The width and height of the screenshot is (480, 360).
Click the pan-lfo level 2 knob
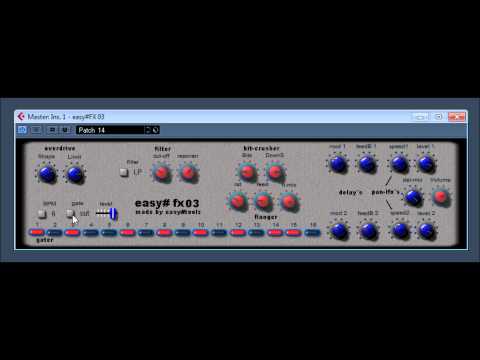tap(427, 230)
